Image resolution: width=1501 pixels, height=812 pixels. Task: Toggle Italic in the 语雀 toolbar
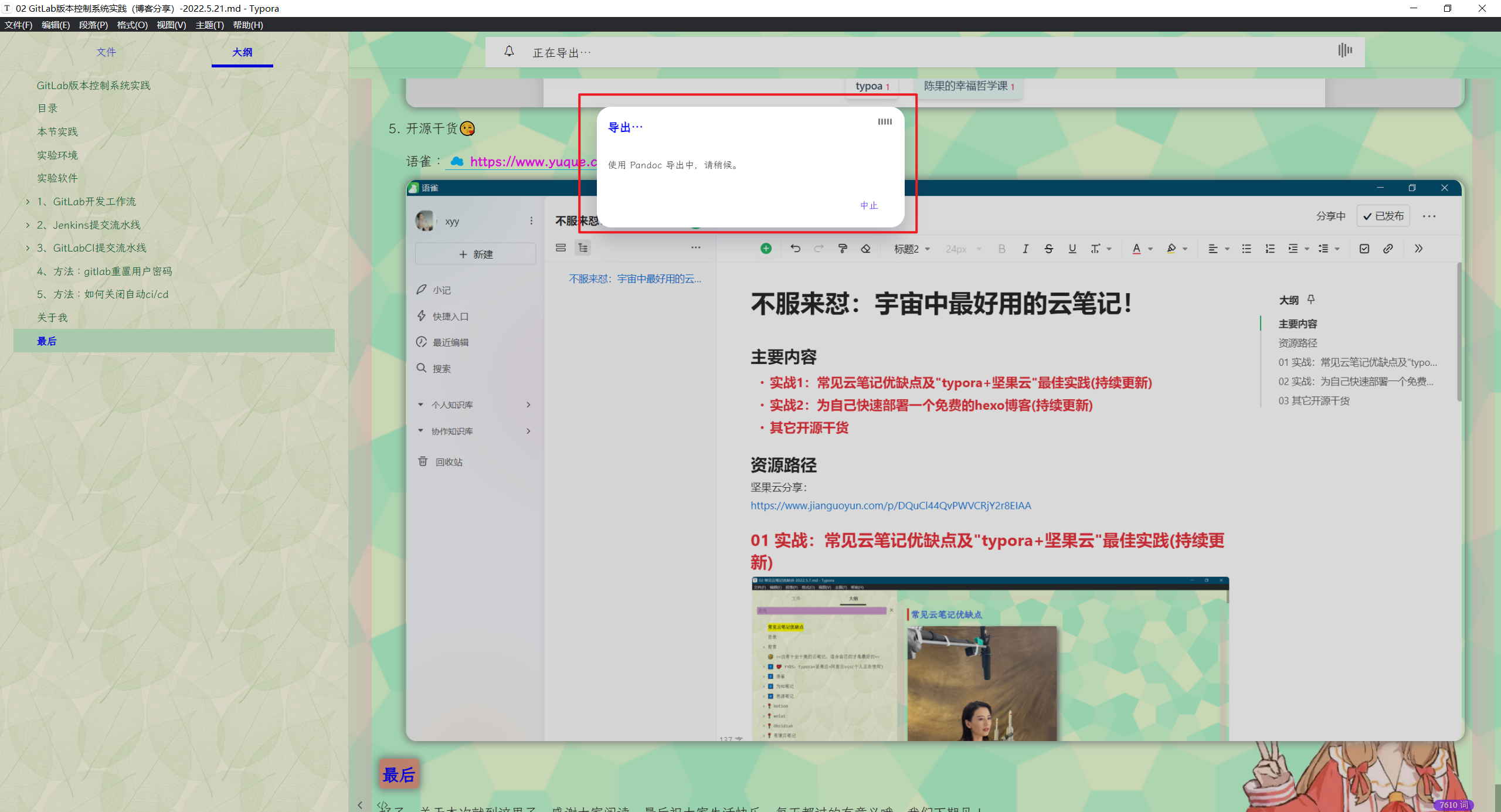(x=1025, y=249)
